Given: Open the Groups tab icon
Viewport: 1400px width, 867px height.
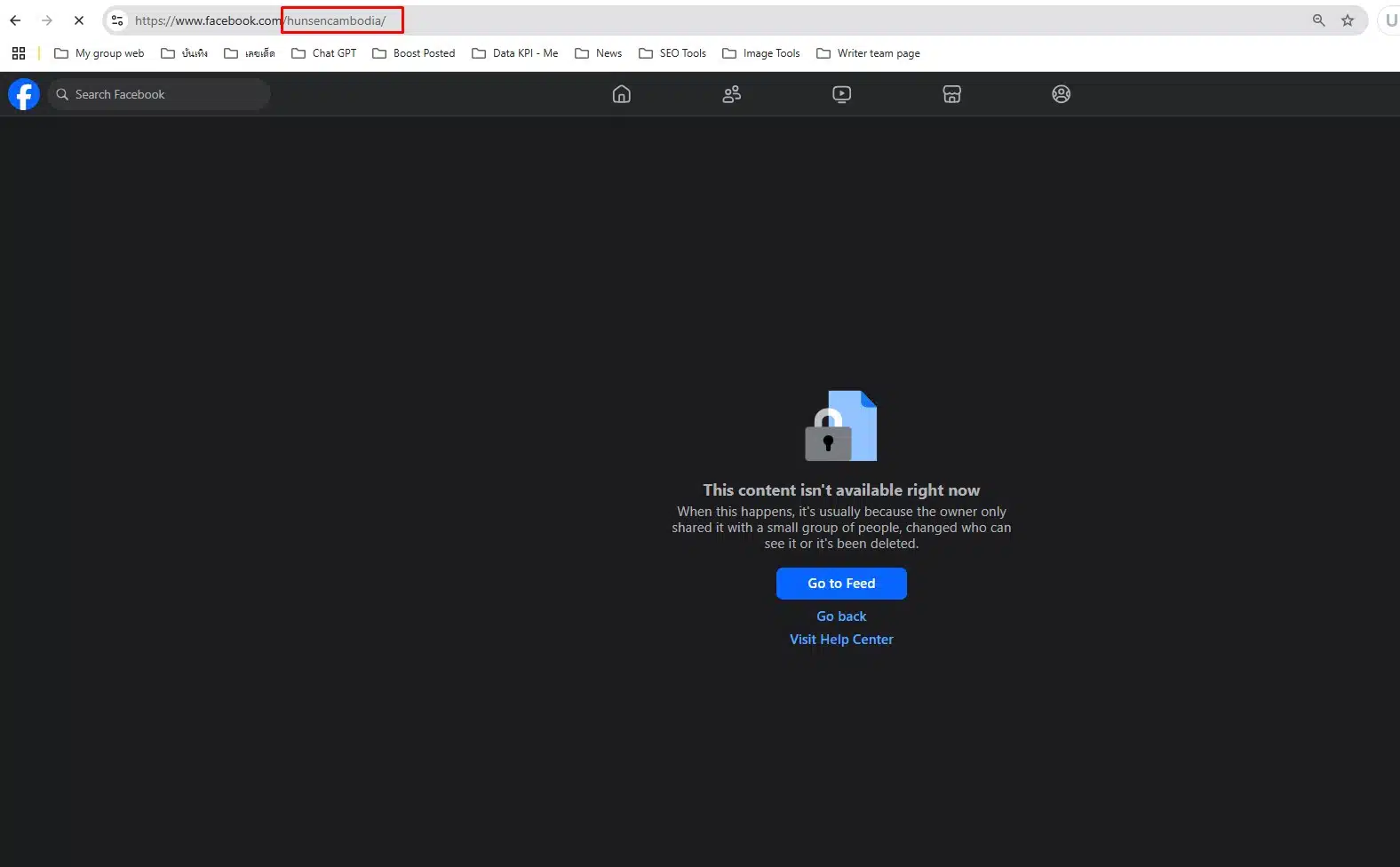Looking at the screenshot, I should (1061, 94).
